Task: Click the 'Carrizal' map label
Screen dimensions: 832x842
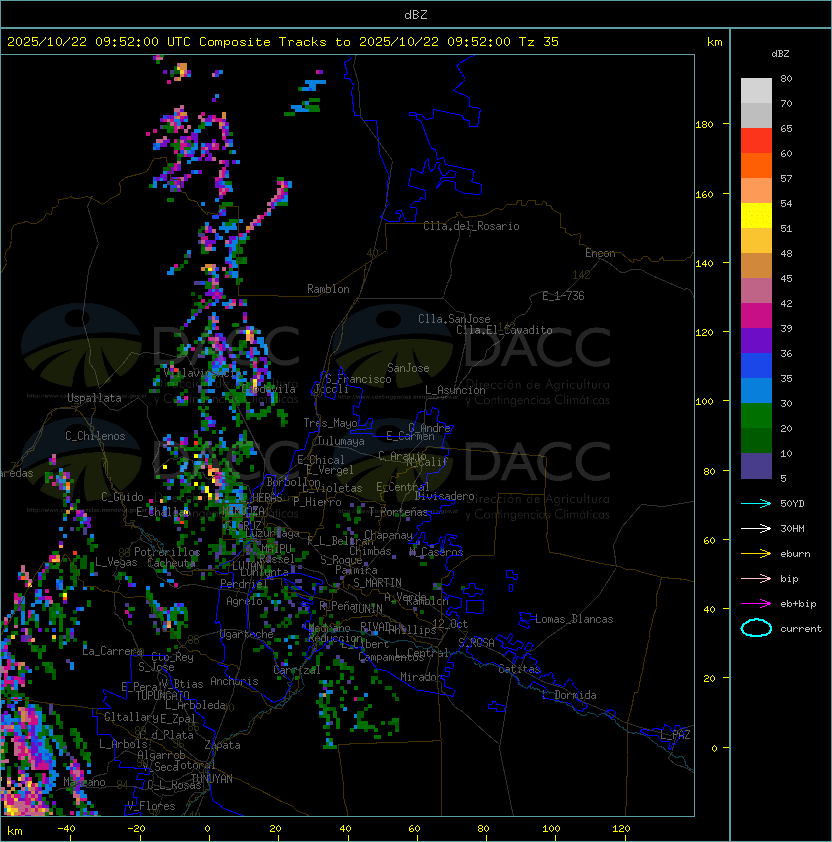Action: tap(296, 670)
